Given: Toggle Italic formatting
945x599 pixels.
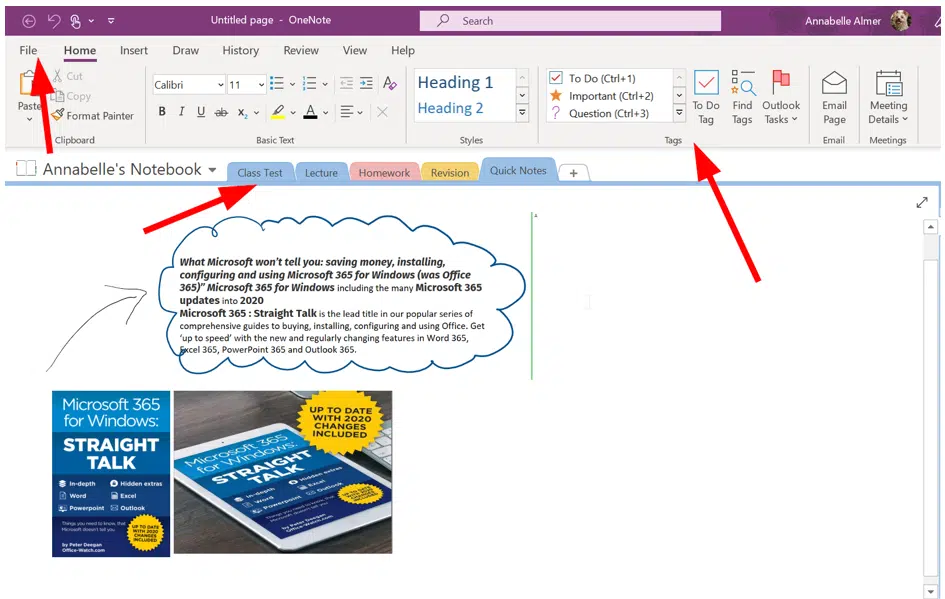Looking at the screenshot, I should (x=181, y=111).
